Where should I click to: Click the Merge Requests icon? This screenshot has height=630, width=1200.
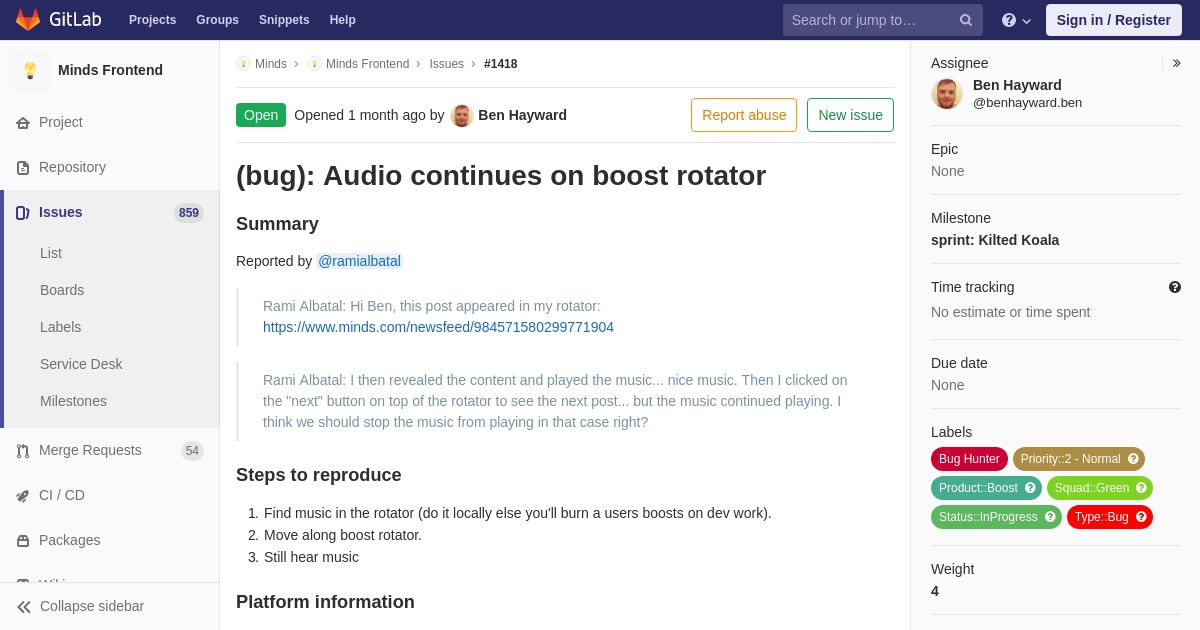pos(23,451)
